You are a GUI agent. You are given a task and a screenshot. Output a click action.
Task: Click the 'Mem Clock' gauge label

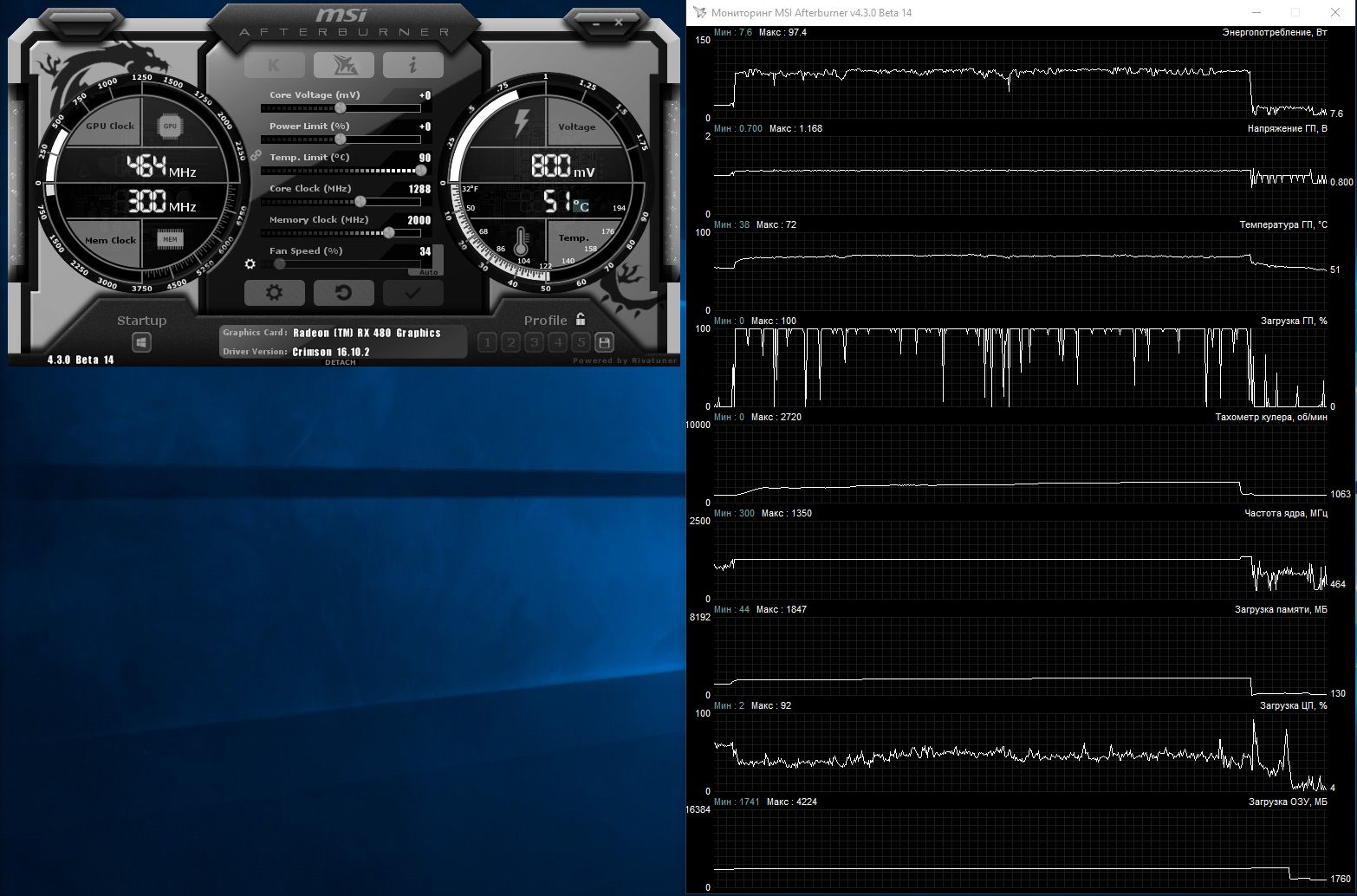click(x=110, y=240)
